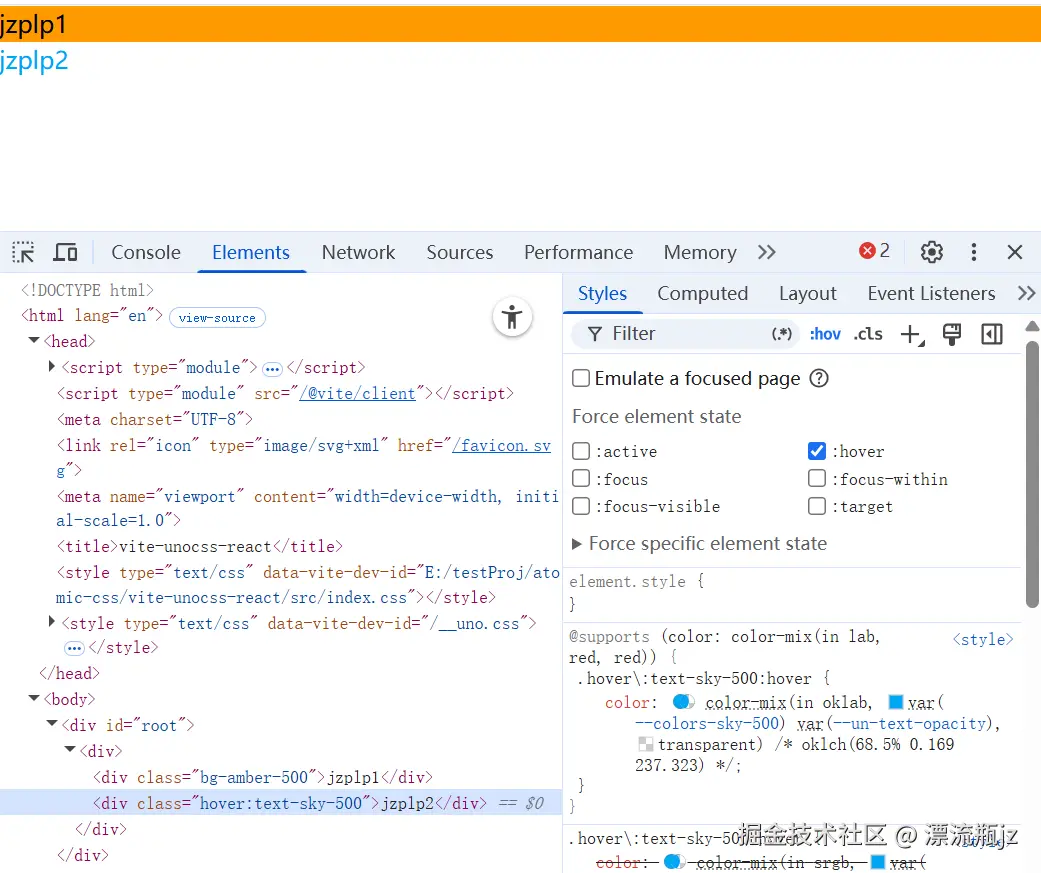
Task: Click the element.style rule block
Action: click(x=790, y=592)
